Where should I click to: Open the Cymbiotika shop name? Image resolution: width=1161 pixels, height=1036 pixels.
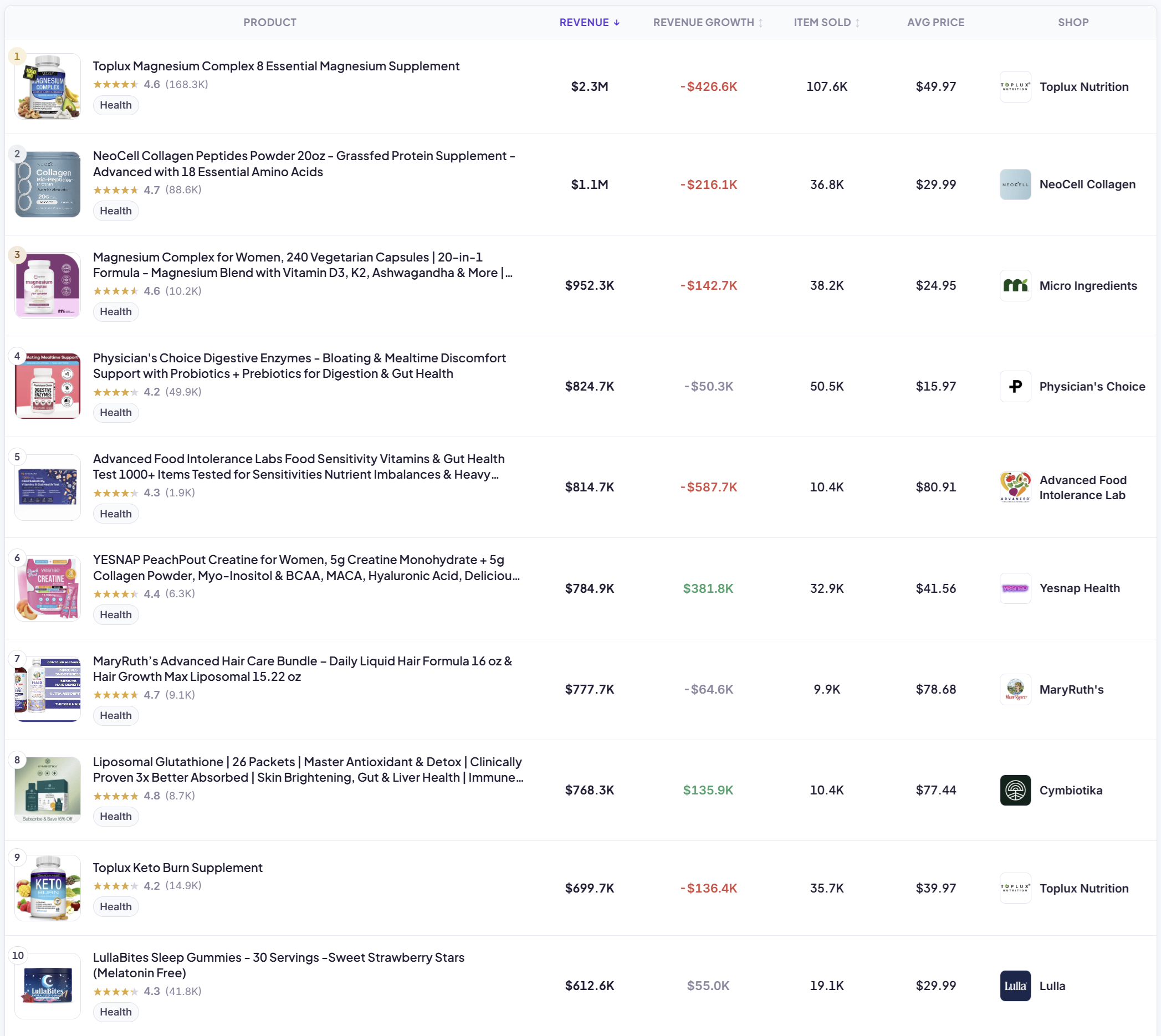[1071, 790]
